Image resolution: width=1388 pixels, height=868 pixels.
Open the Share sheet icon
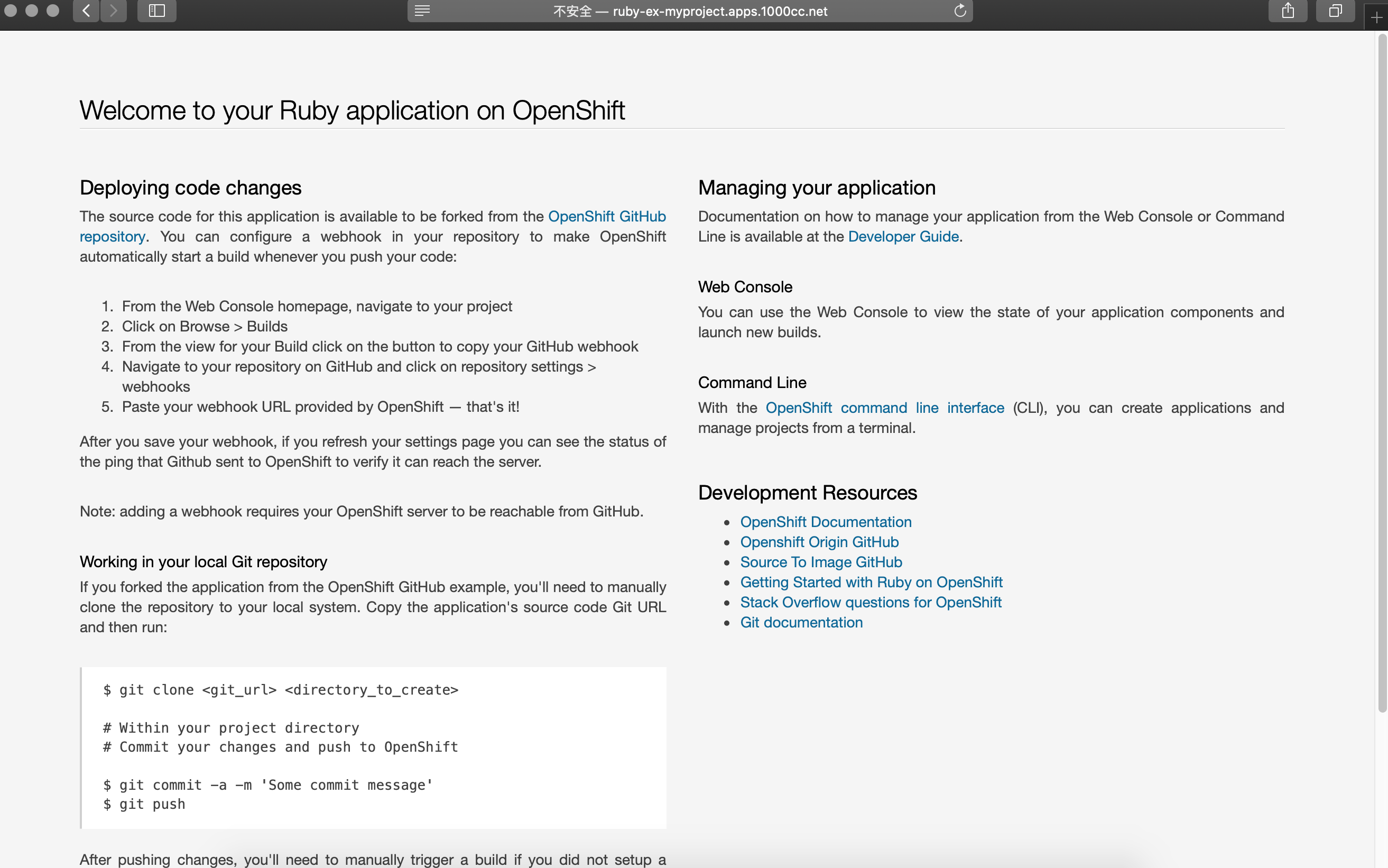(x=1288, y=11)
